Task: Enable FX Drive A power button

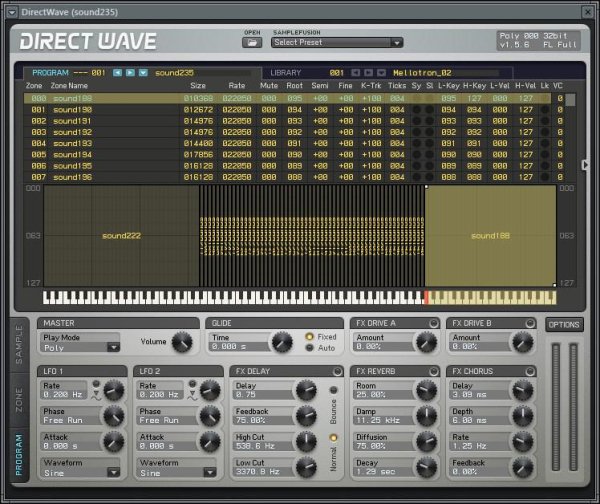Action: tap(433, 323)
